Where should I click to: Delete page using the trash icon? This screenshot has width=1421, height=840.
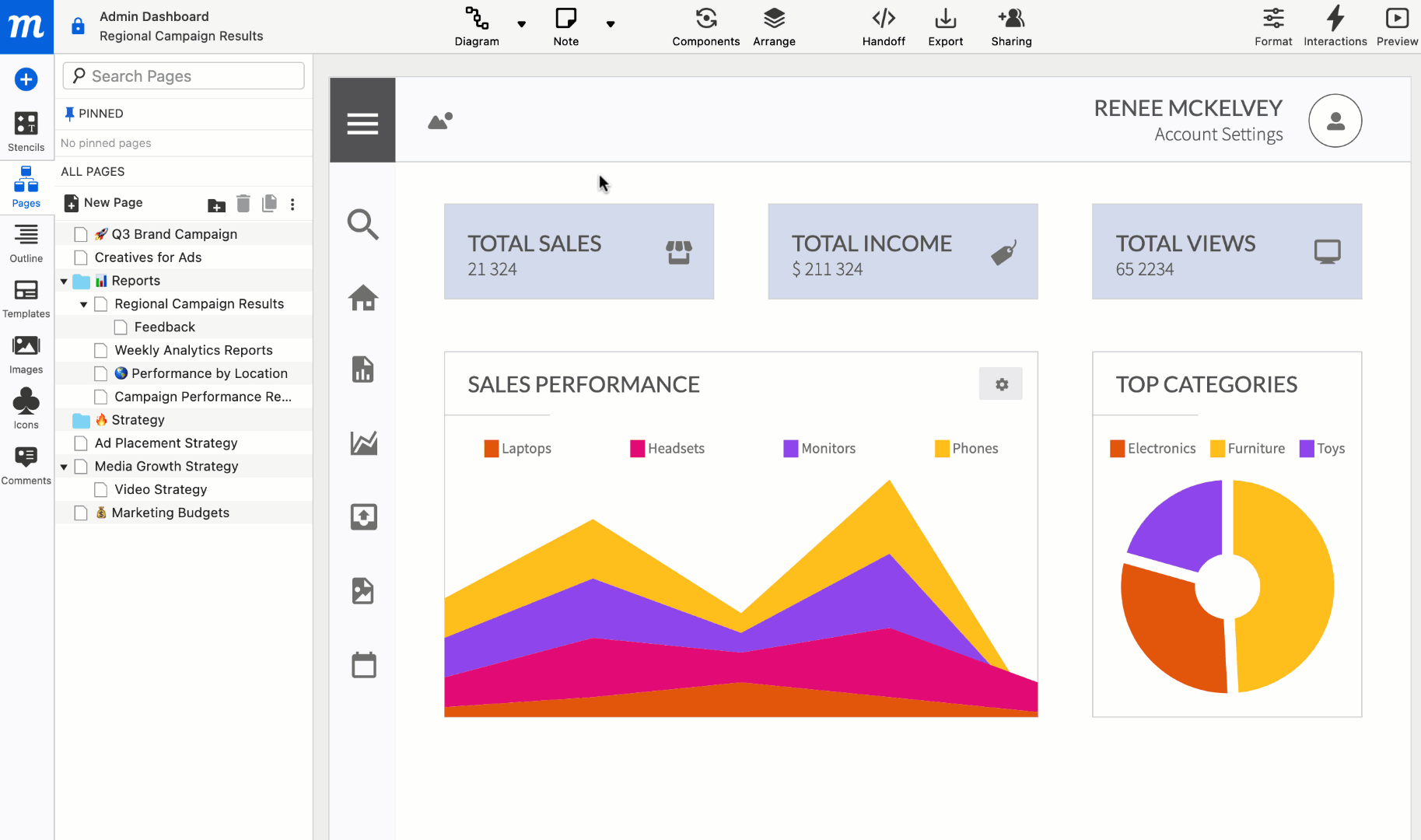click(x=243, y=204)
